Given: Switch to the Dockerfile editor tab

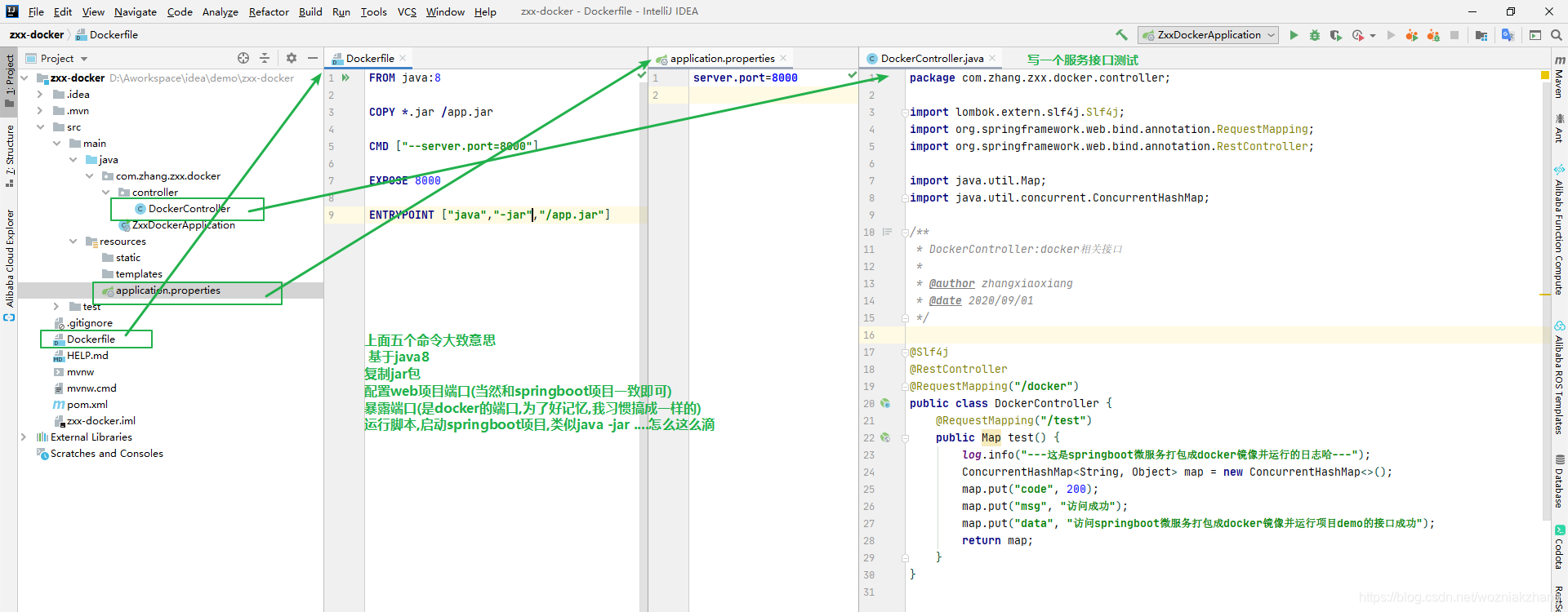Looking at the screenshot, I should pos(370,58).
